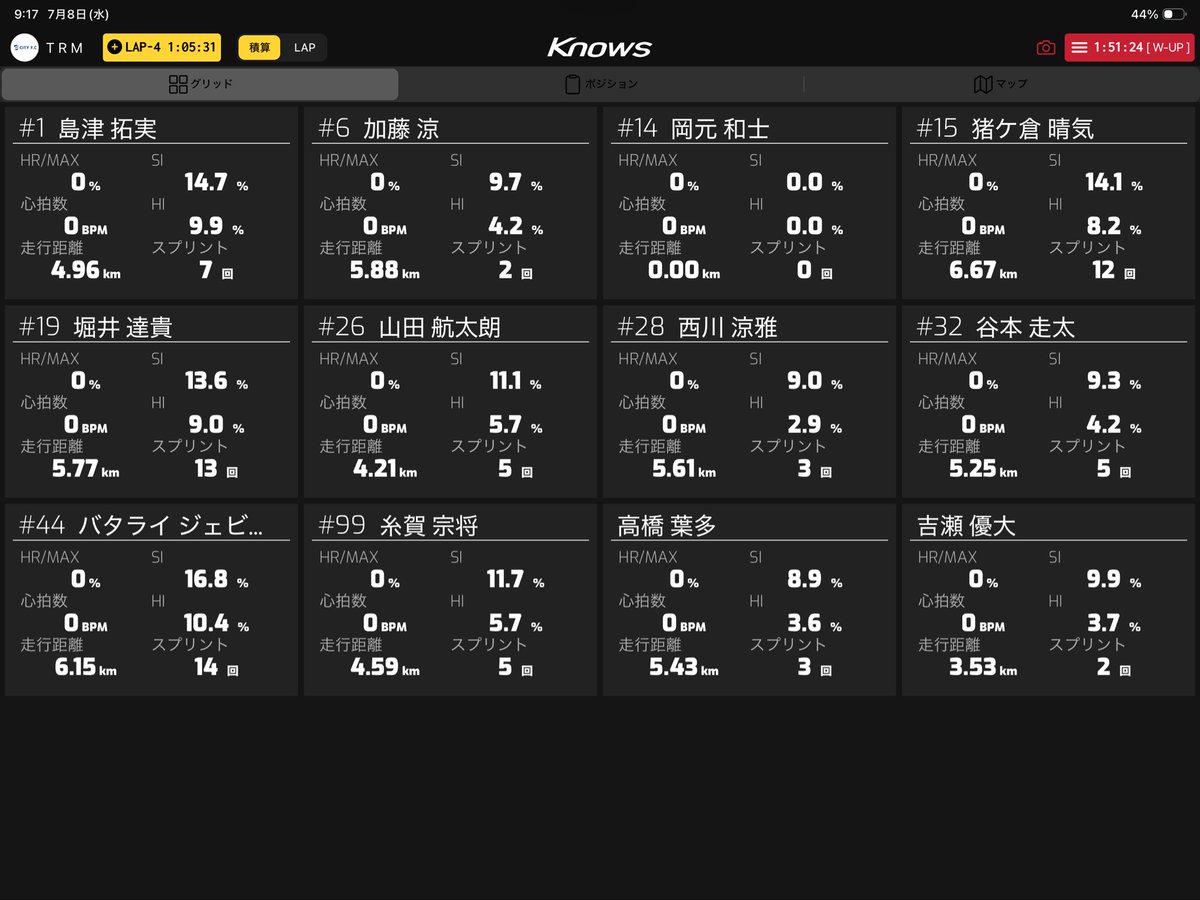Tap distance value 5.43 km
The width and height of the screenshot is (1200, 900).
[684, 667]
